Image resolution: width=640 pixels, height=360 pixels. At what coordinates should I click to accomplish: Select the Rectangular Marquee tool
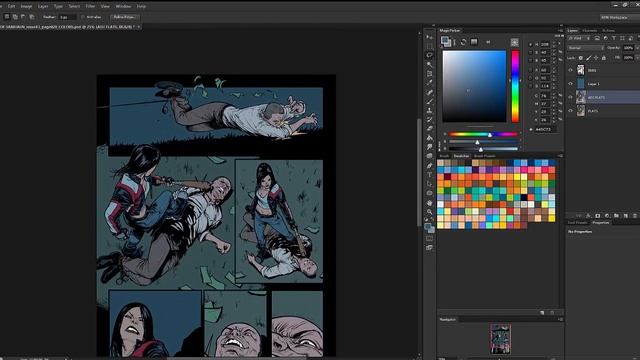coord(429,46)
